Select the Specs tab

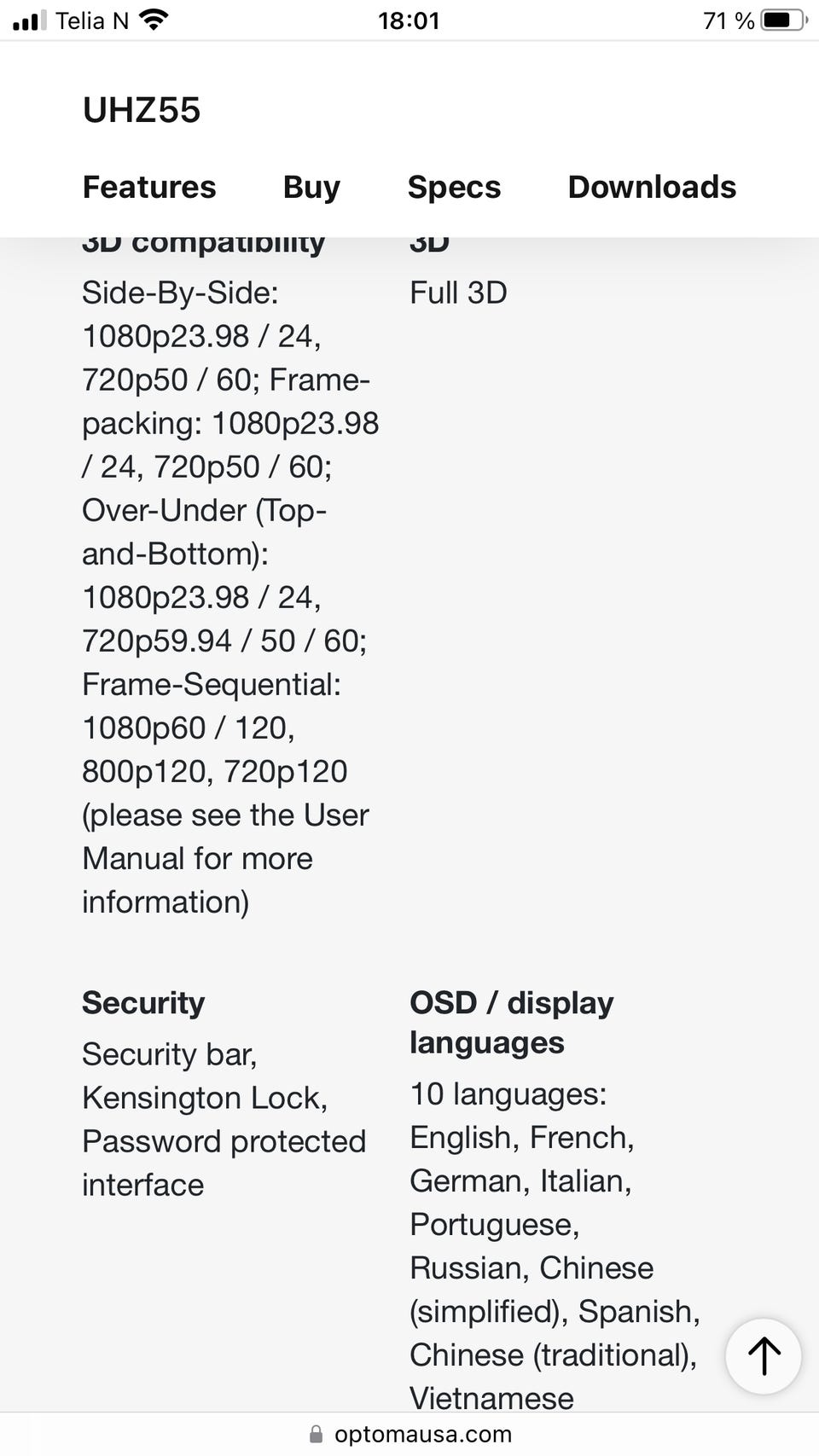(454, 187)
